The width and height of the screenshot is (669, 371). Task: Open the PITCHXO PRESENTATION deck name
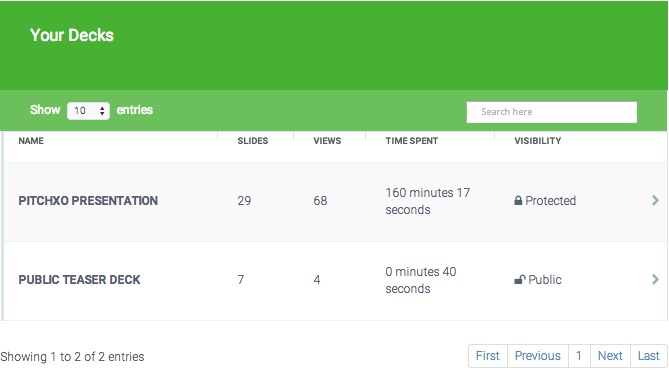click(88, 201)
